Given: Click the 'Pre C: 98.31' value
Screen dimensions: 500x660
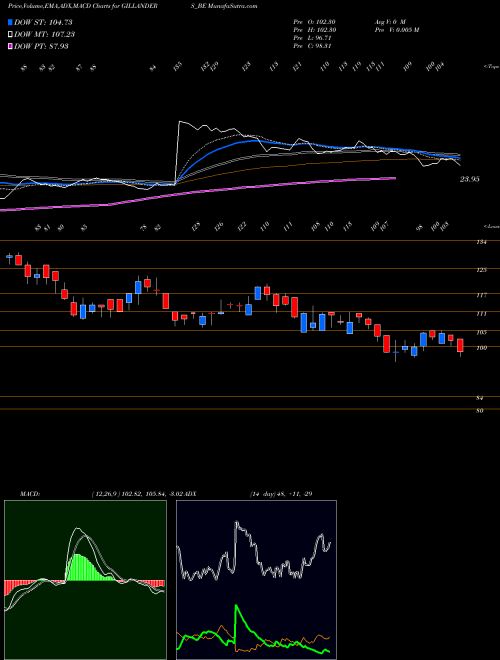Looking at the screenshot, I should point(312,46).
